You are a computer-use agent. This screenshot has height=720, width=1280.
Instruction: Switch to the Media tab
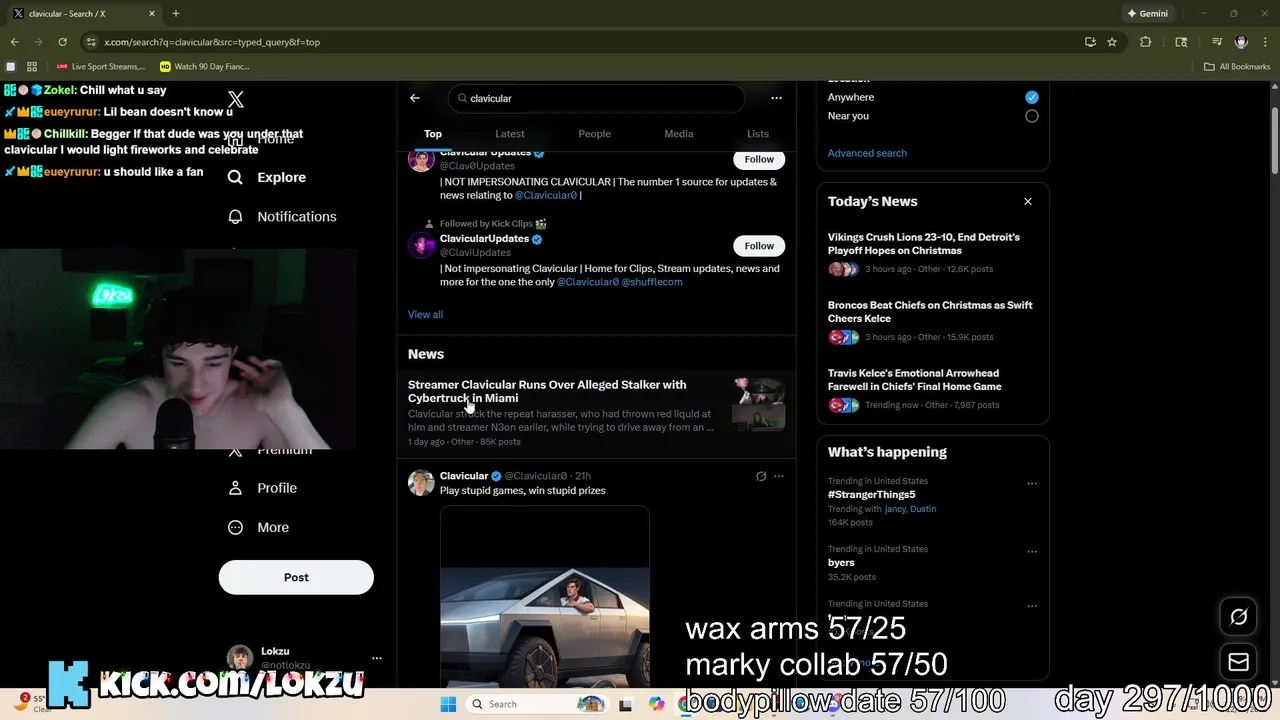[679, 134]
